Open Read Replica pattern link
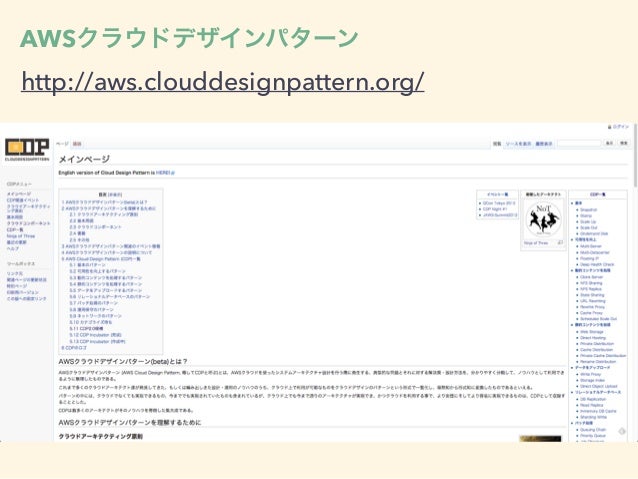 tap(592, 405)
